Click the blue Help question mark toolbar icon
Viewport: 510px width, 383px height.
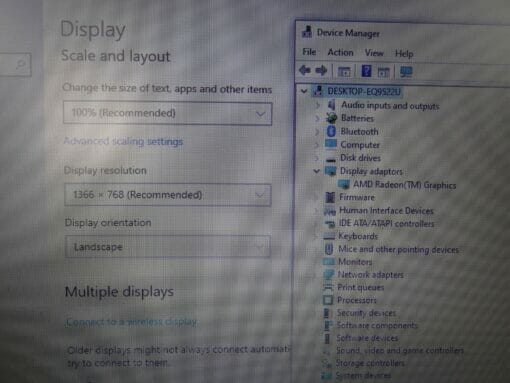pyautogui.click(x=366, y=71)
